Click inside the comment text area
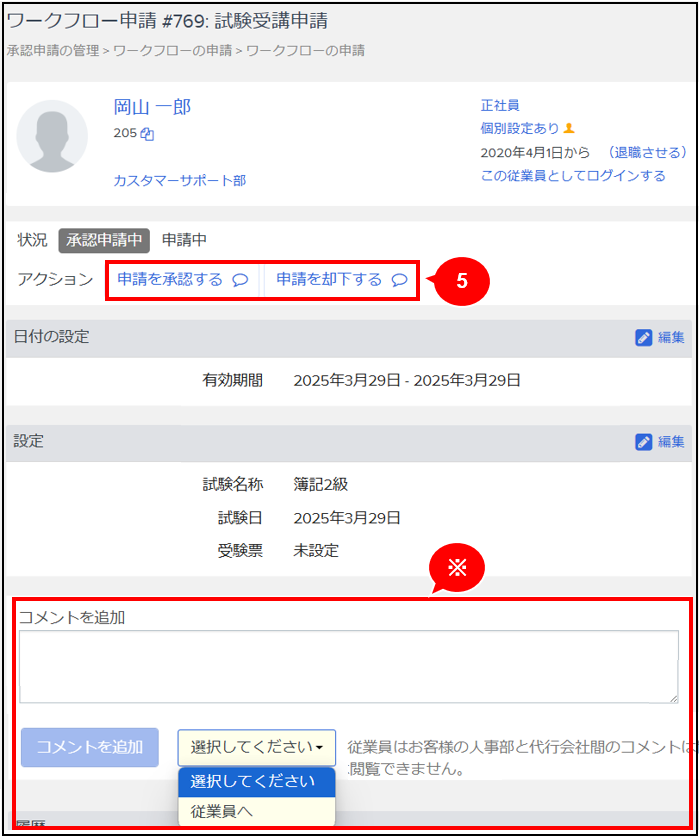Image resolution: width=699 pixels, height=838 pixels. pyautogui.click(x=348, y=666)
